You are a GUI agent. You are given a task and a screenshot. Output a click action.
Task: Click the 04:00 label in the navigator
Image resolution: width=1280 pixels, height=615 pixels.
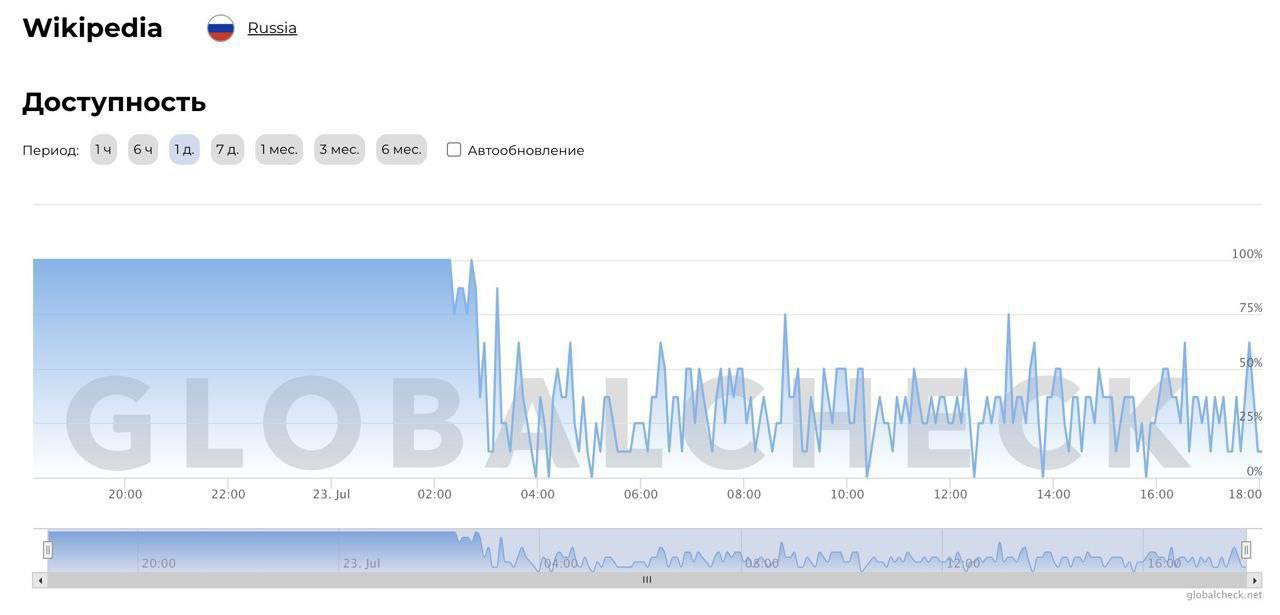tap(561, 563)
